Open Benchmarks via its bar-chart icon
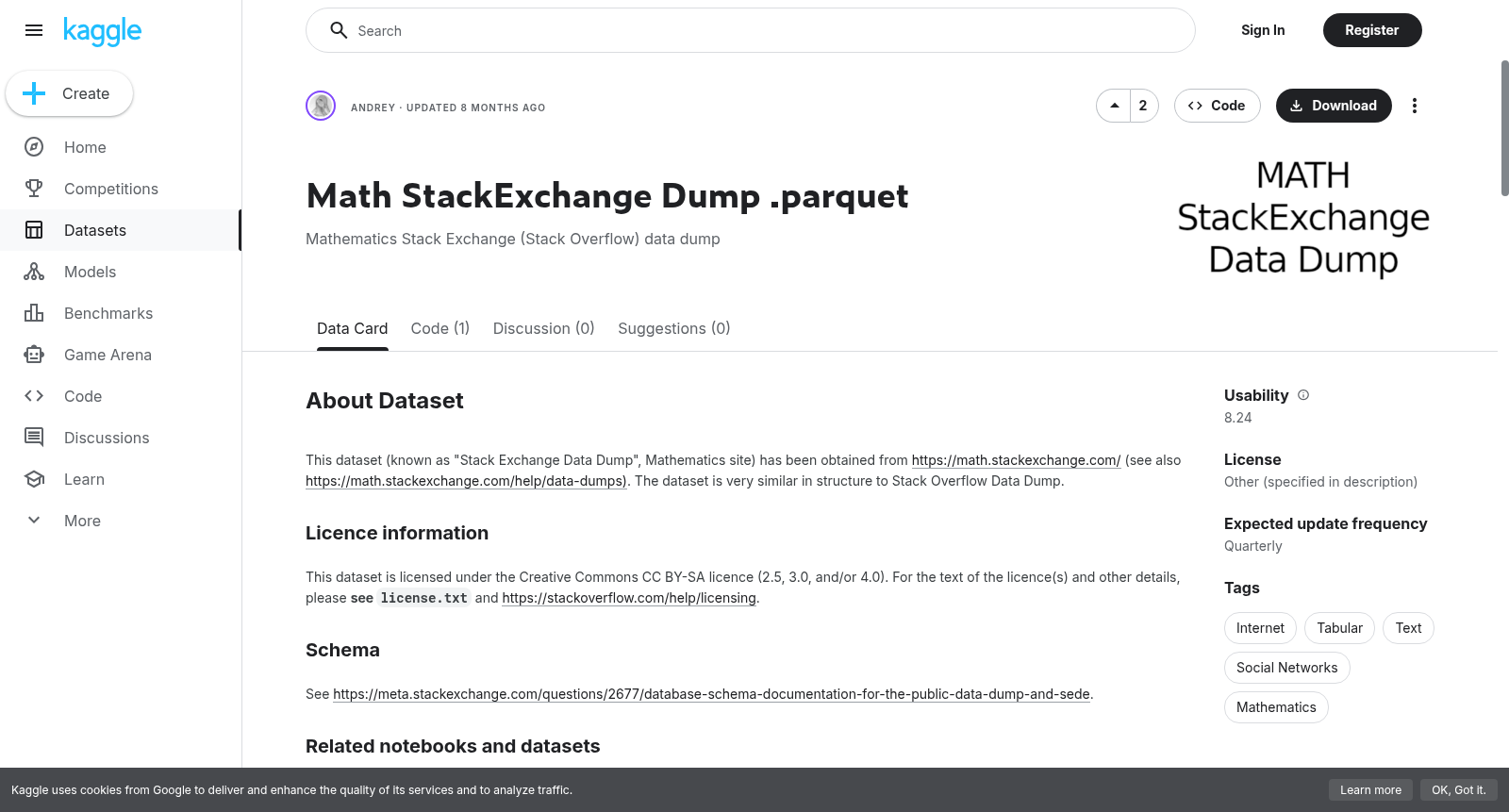This screenshot has width=1509, height=812. coord(34,313)
